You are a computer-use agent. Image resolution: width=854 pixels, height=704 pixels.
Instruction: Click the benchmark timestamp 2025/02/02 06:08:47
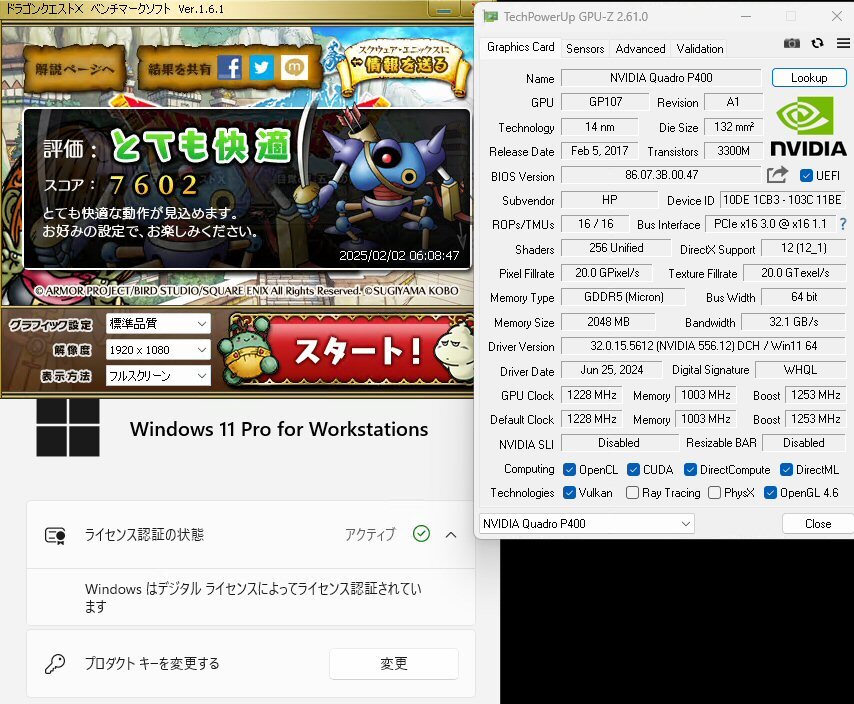click(399, 255)
